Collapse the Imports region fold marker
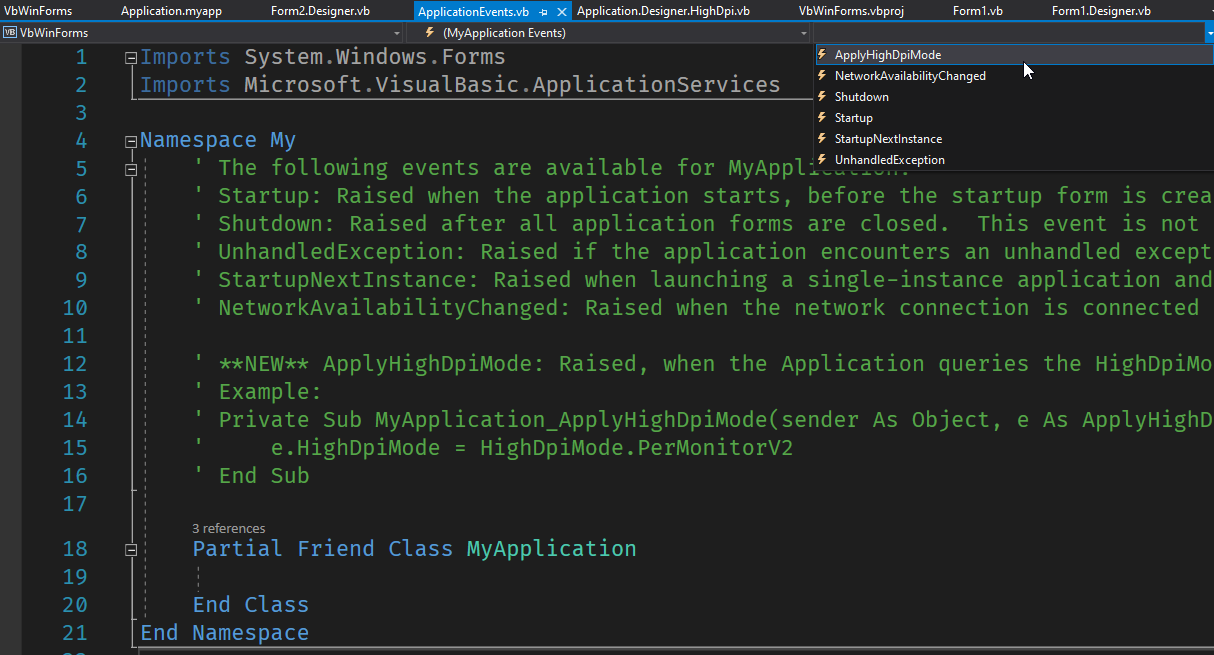This screenshot has width=1214, height=655. click(131, 57)
